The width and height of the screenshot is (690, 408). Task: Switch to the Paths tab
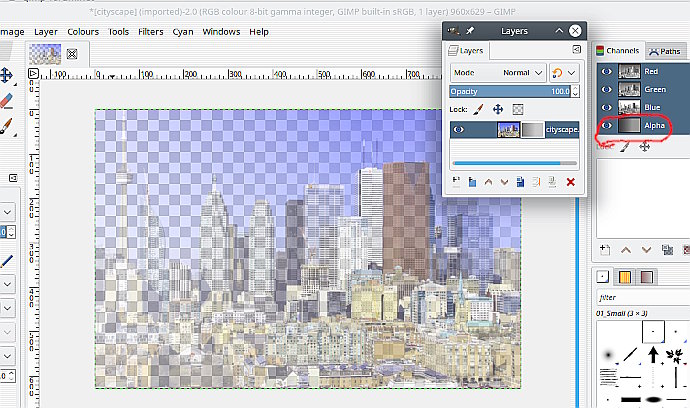pyautogui.click(x=665, y=51)
